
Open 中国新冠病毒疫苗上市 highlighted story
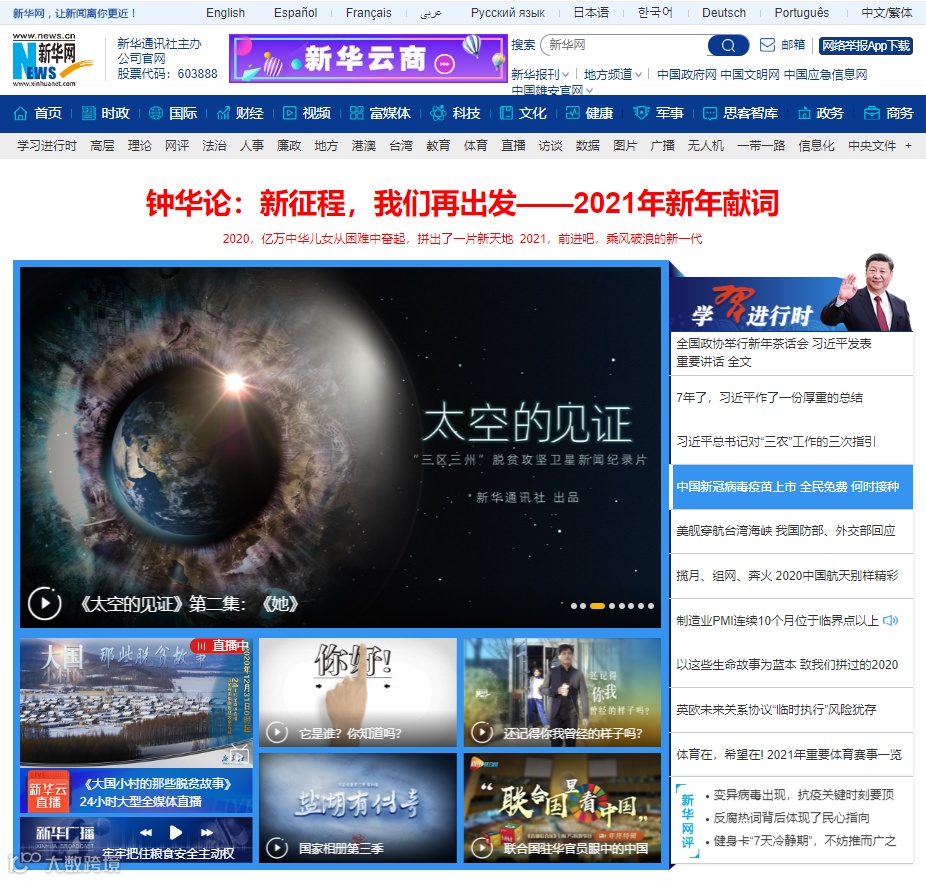(x=791, y=487)
